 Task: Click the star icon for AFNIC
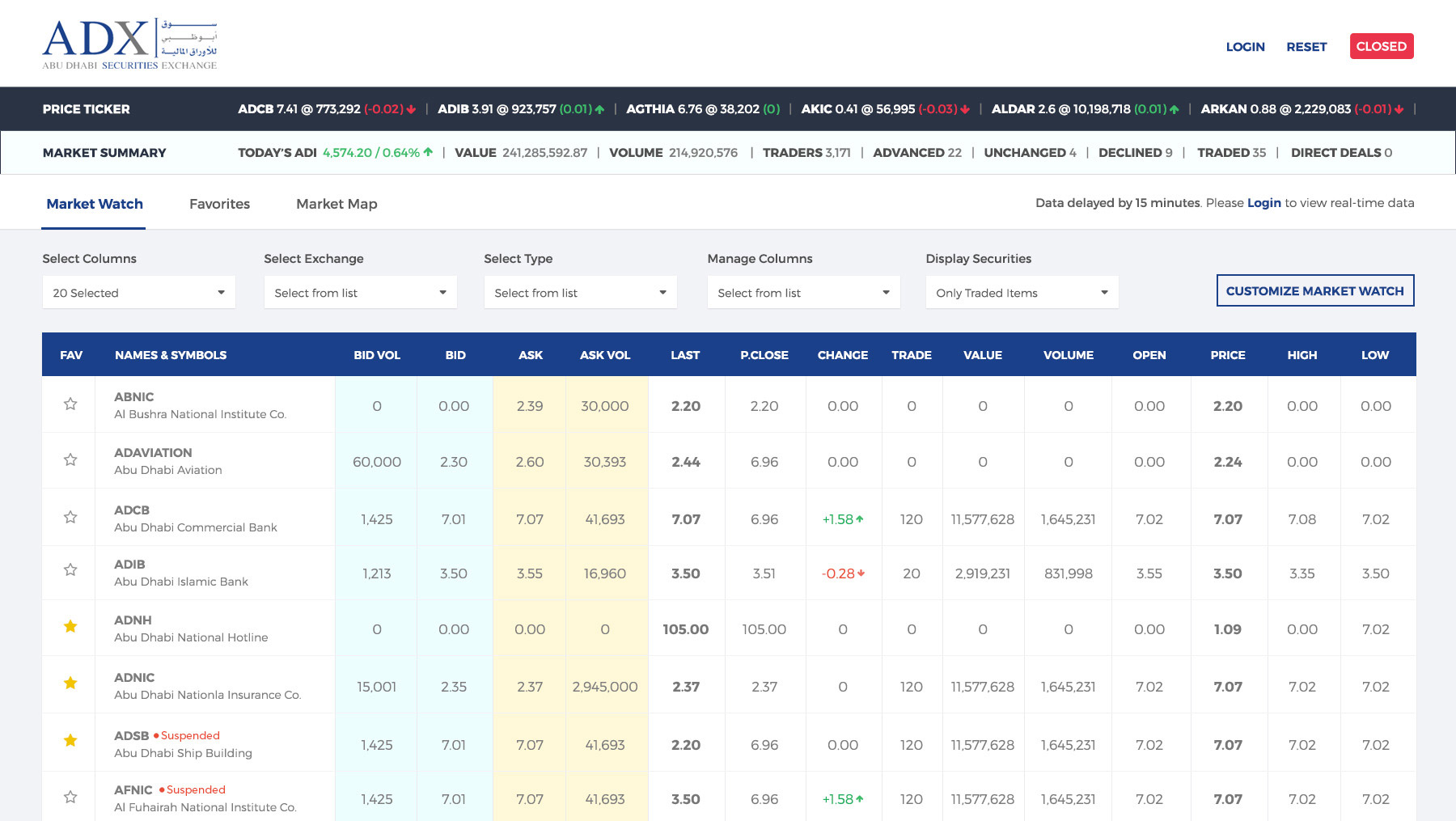pyautogui.click(x=70, y=797)
